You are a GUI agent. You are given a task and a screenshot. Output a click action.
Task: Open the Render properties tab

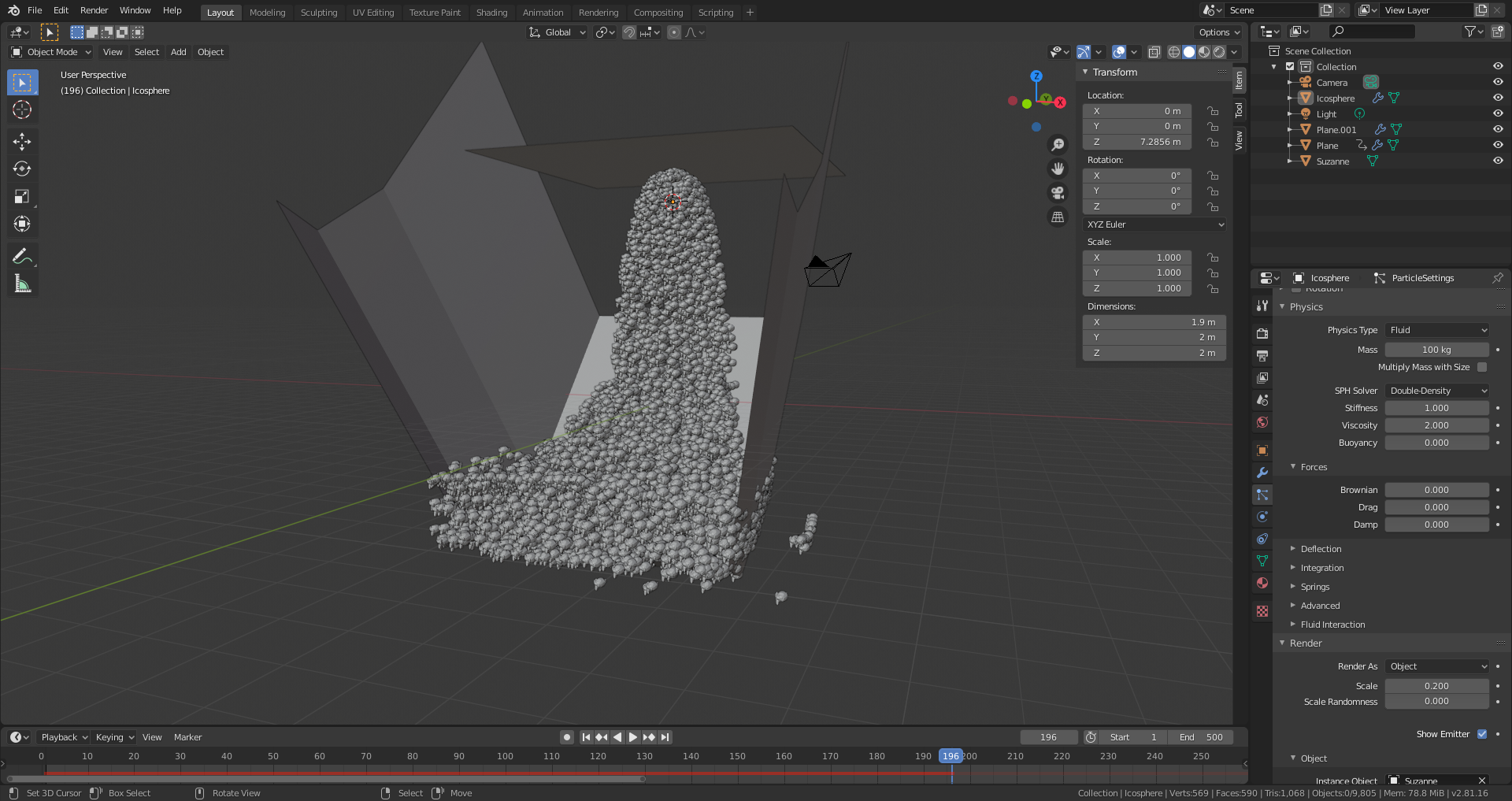point(1262,334)
